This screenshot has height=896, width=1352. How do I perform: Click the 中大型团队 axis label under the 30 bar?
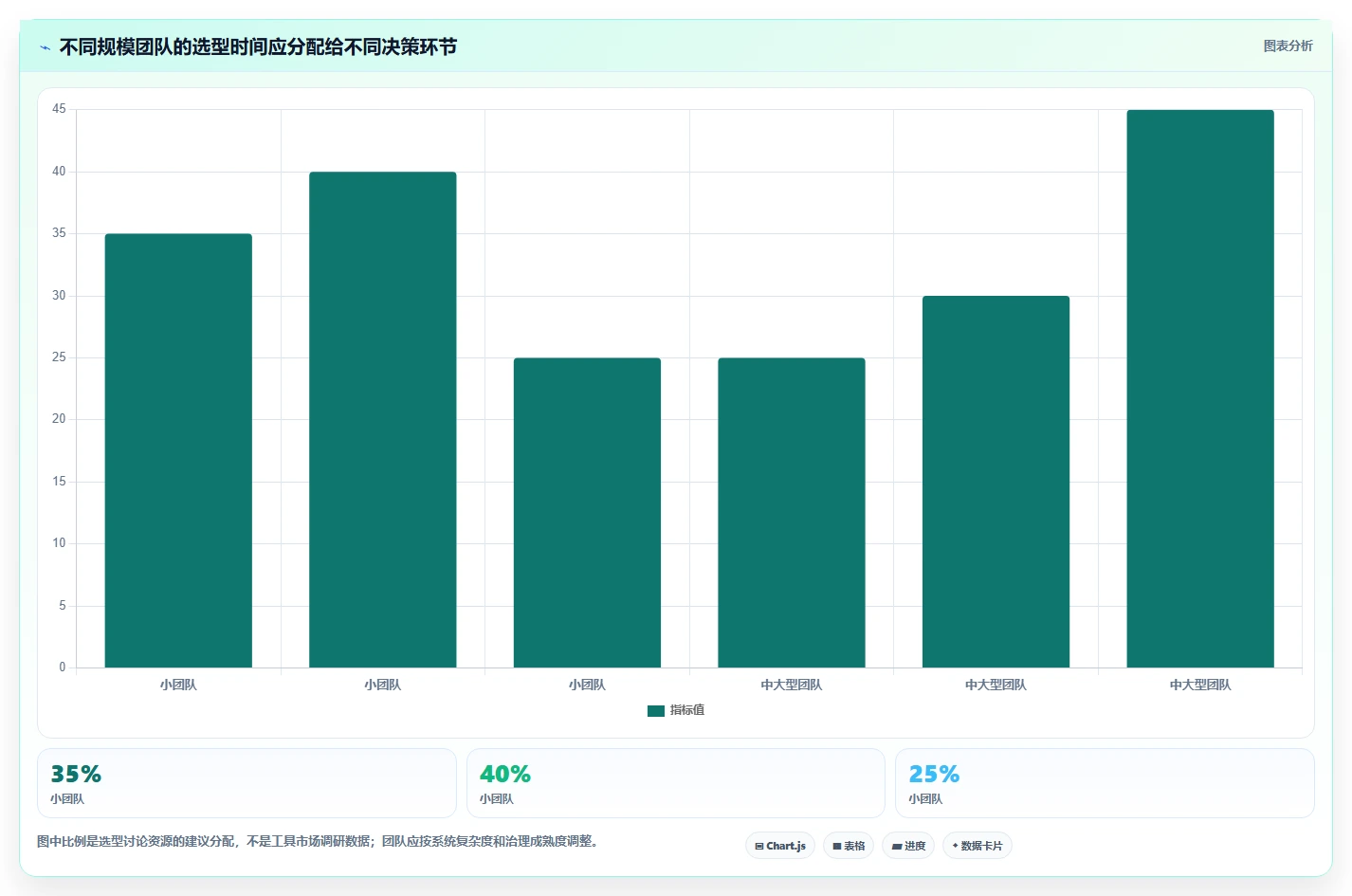coord(996,685)
